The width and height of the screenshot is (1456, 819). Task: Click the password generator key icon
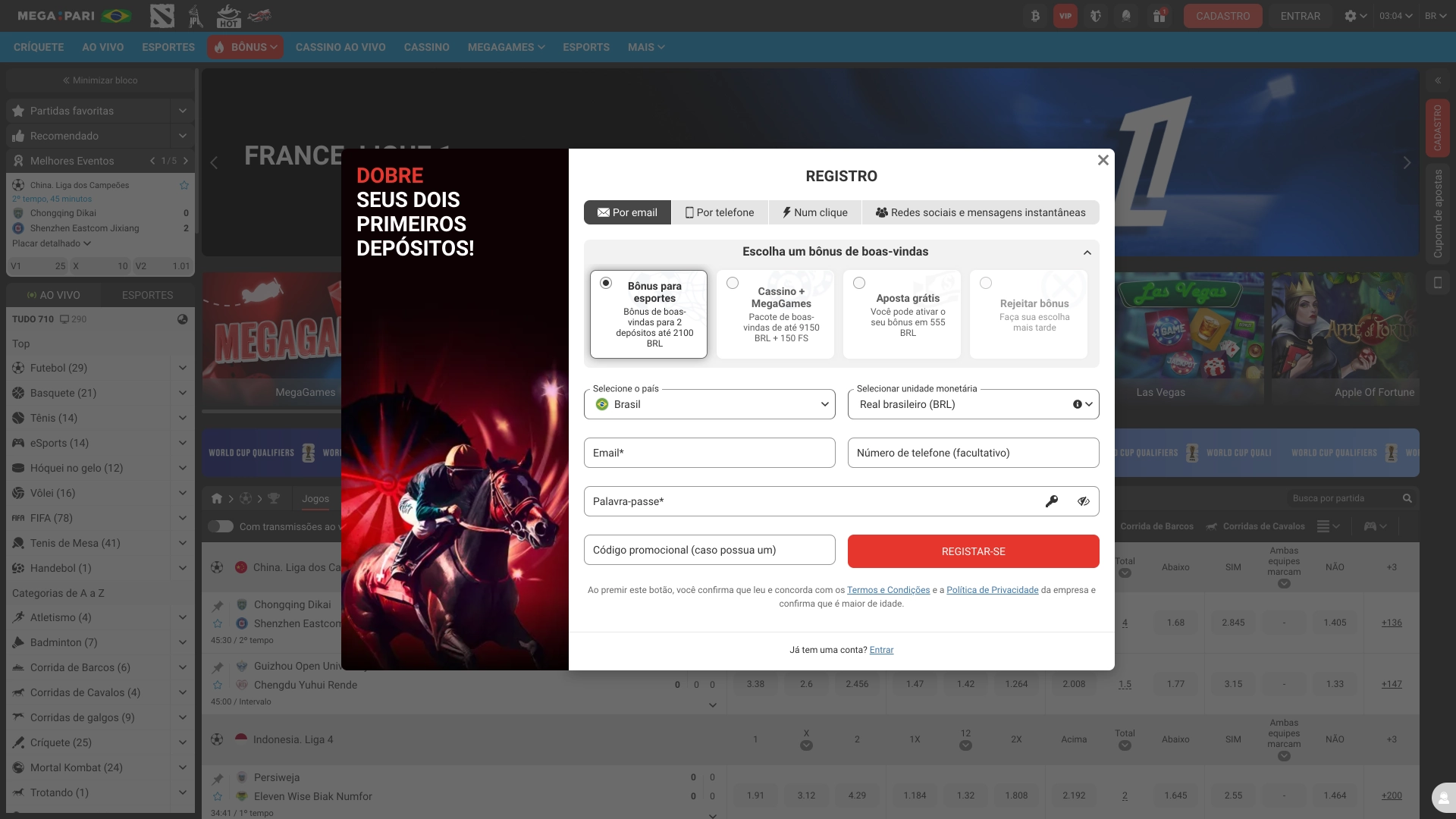point(1052,501)
